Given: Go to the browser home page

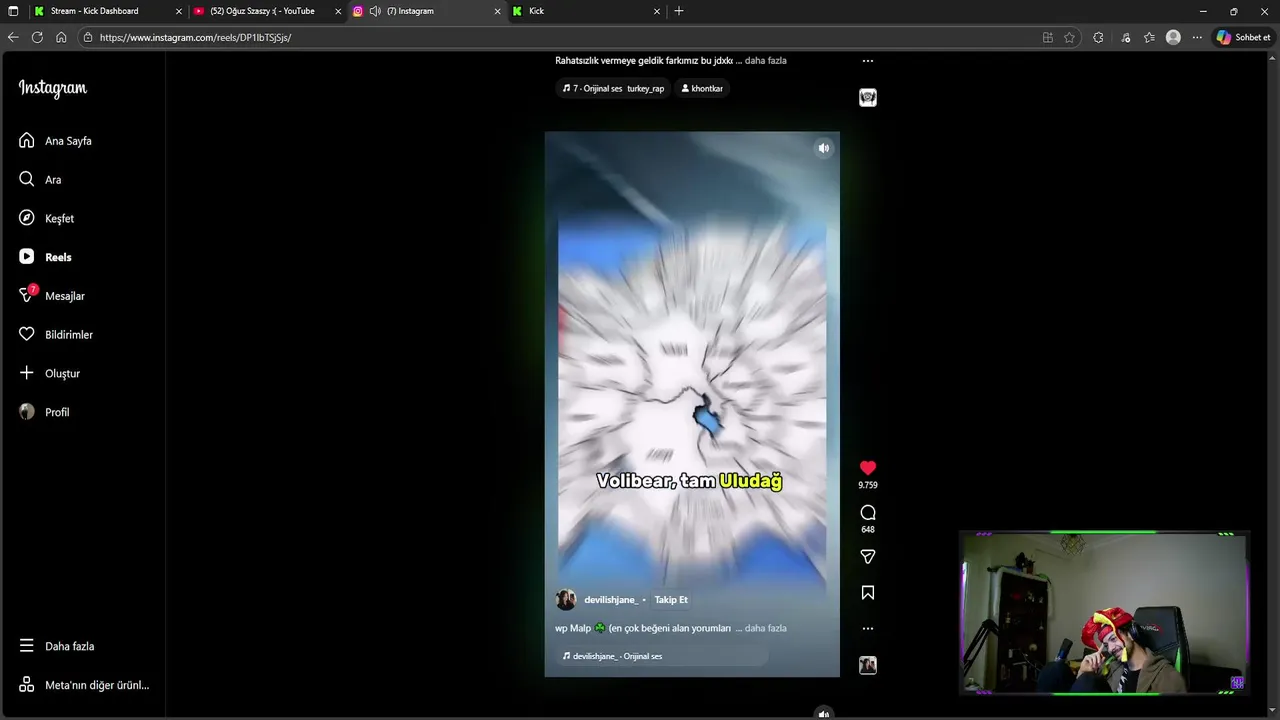Looking at the screenshot, I should click(61, 37).
